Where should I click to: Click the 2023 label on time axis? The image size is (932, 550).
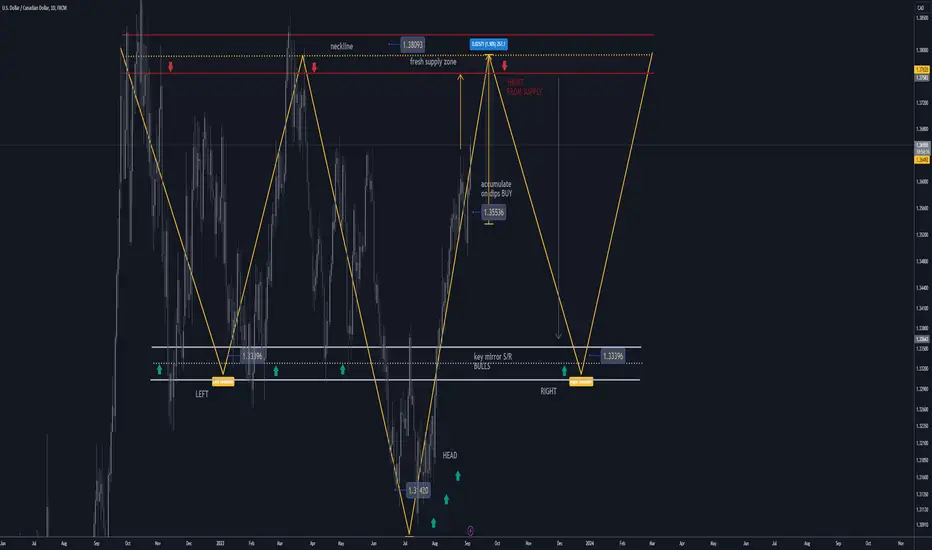[220, 543]
